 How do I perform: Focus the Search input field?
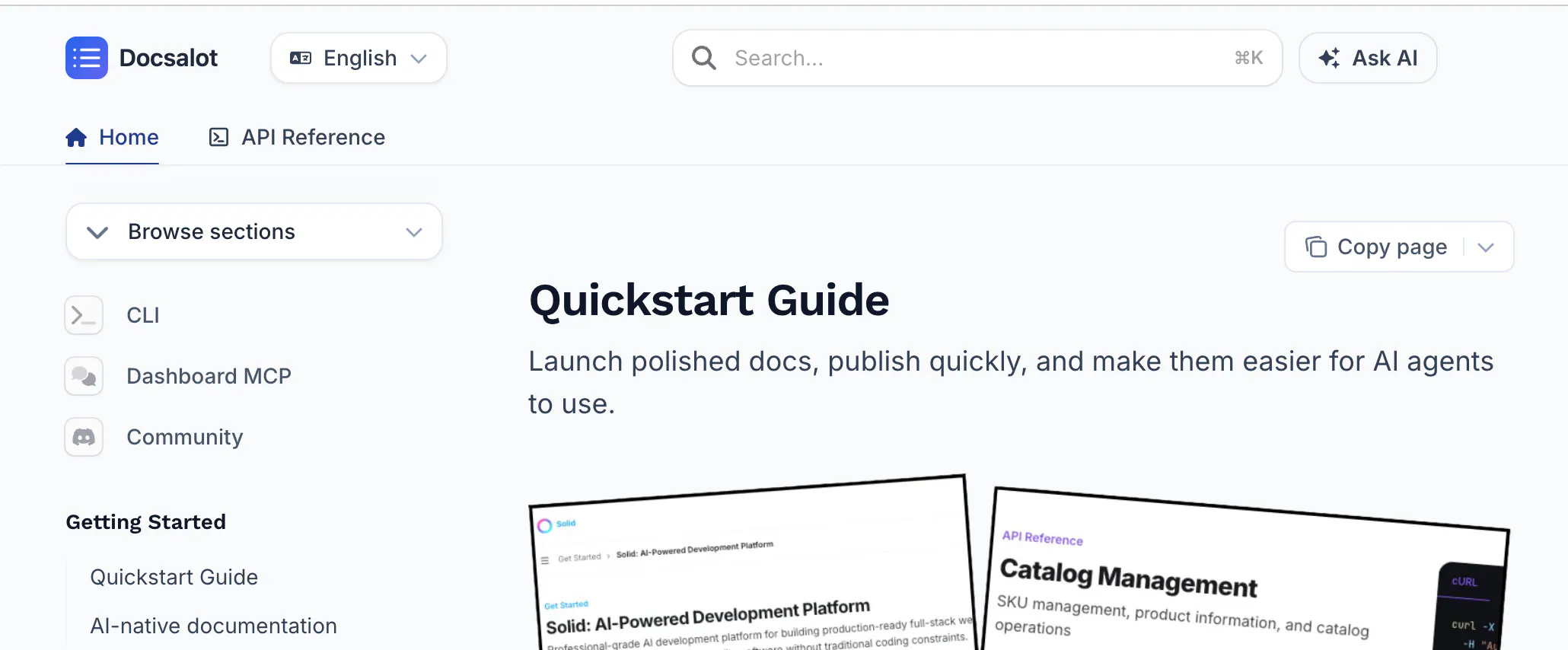coord(977,58)
